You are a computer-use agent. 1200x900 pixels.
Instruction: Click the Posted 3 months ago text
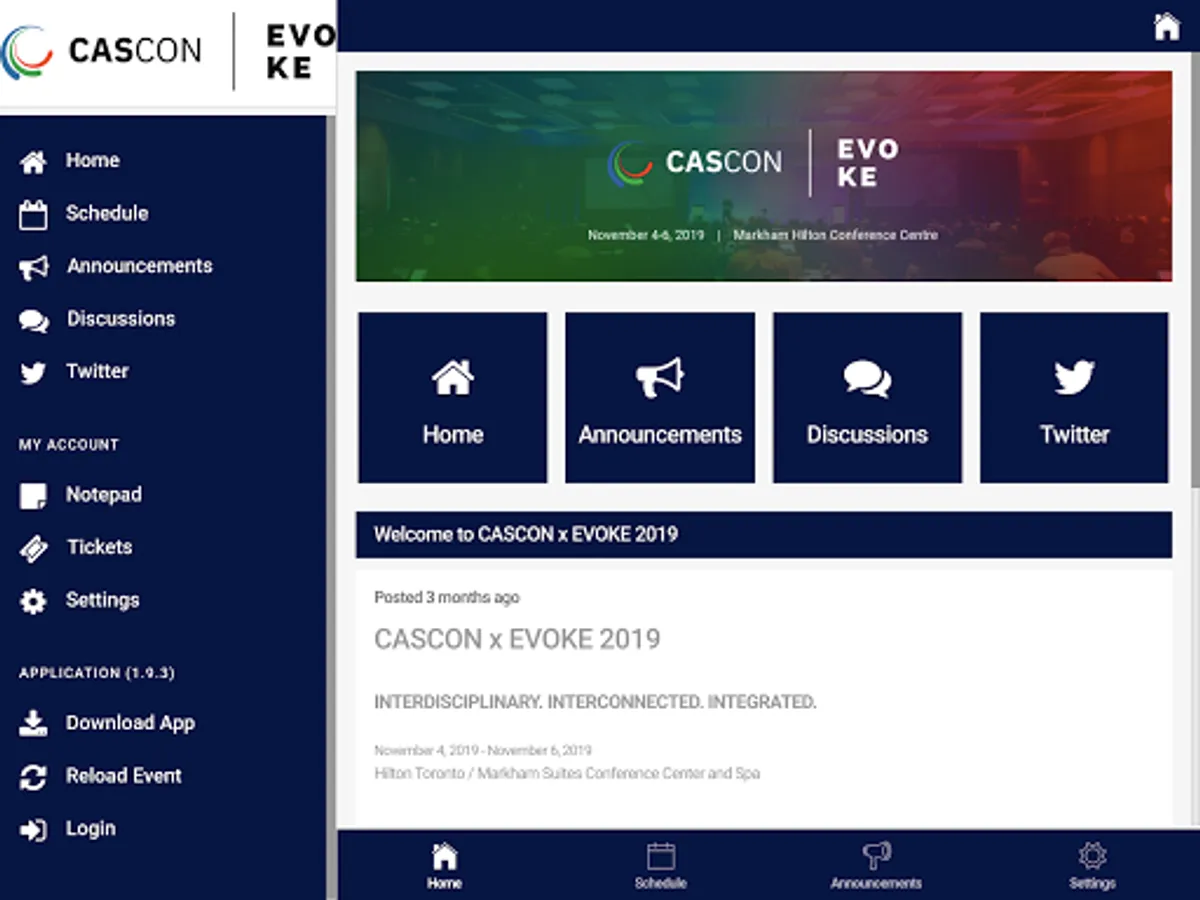447,598
